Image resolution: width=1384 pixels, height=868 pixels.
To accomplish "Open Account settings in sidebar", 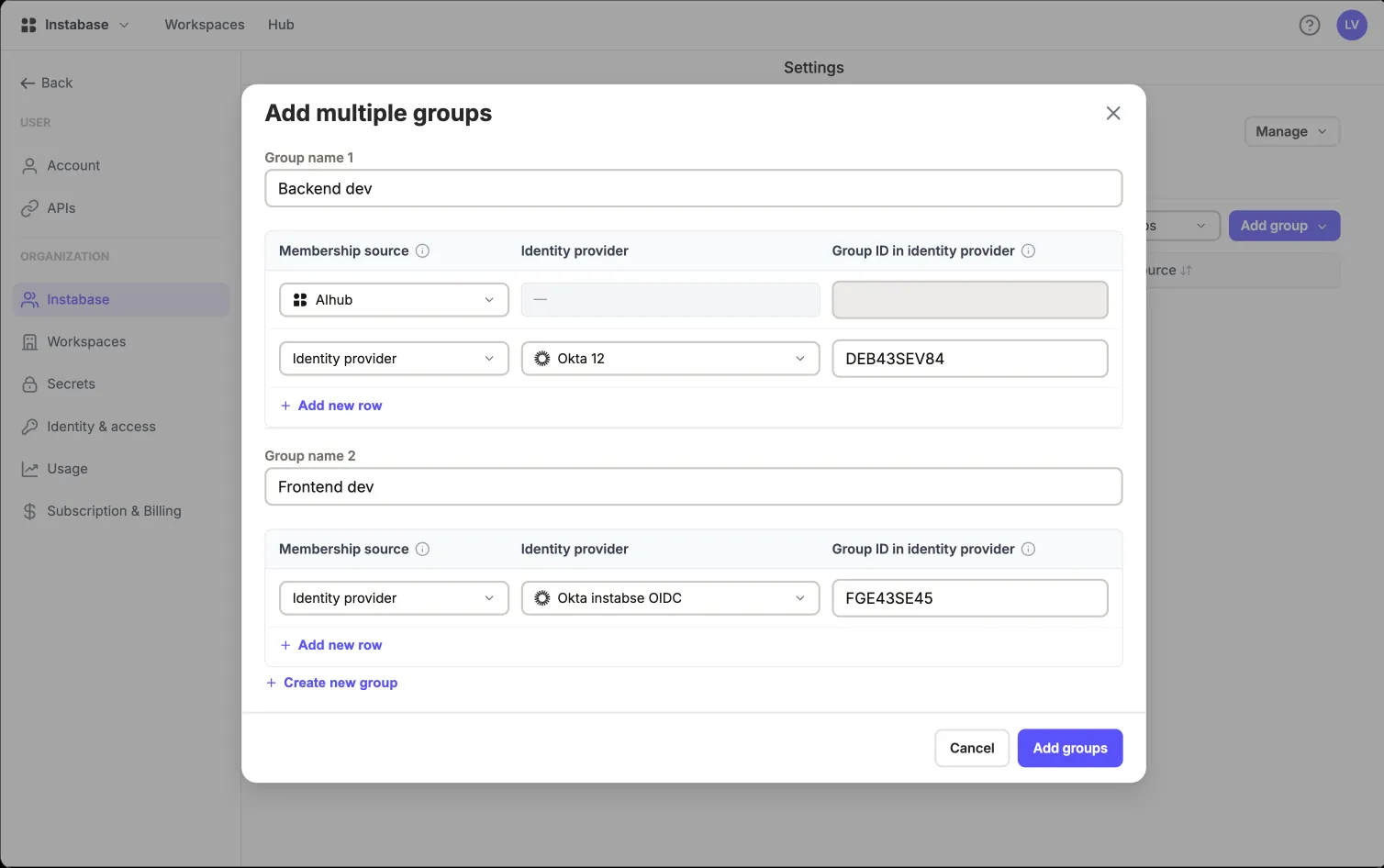I will (120, 165).
